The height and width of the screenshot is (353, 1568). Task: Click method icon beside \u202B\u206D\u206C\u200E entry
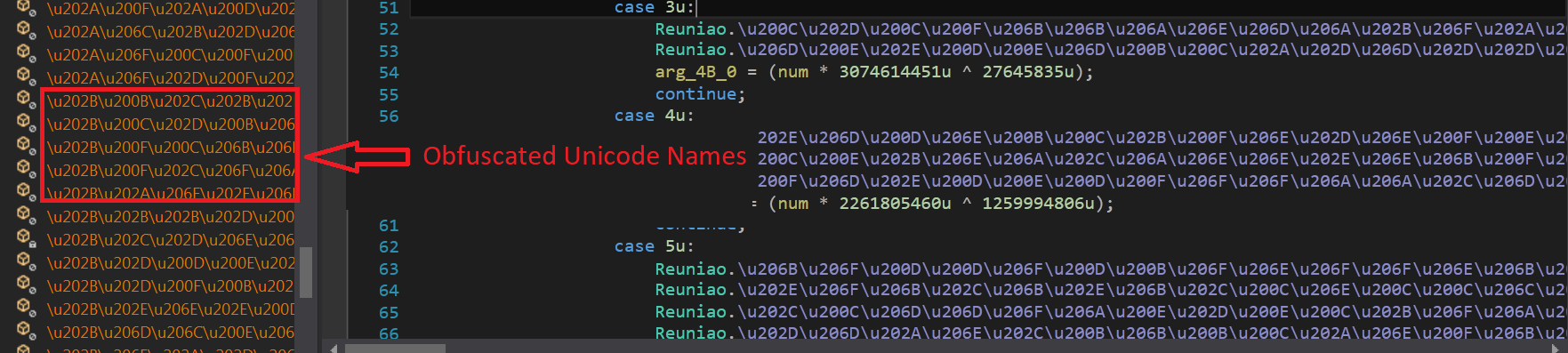(x=26, y=332)
